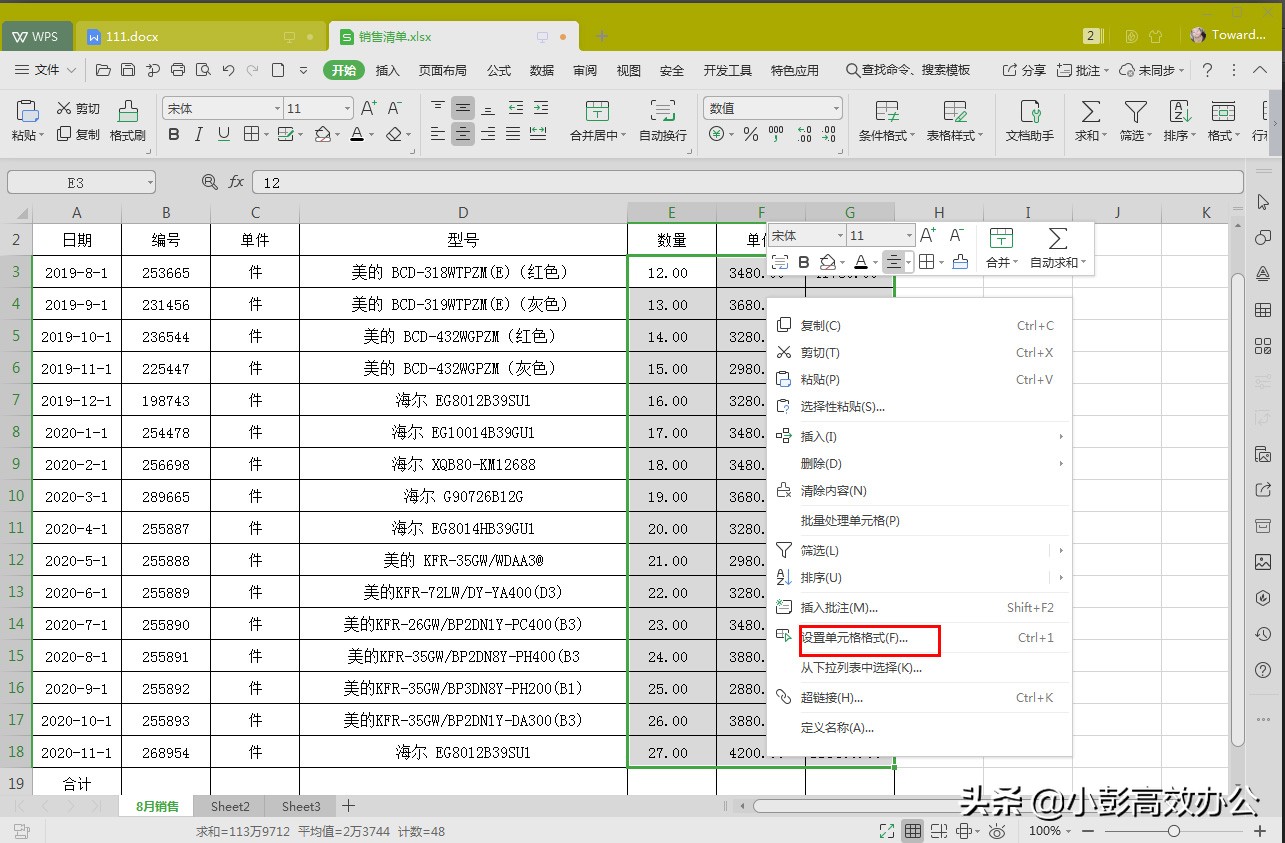Apply AutoSum (求和)

click(1089, 118)
